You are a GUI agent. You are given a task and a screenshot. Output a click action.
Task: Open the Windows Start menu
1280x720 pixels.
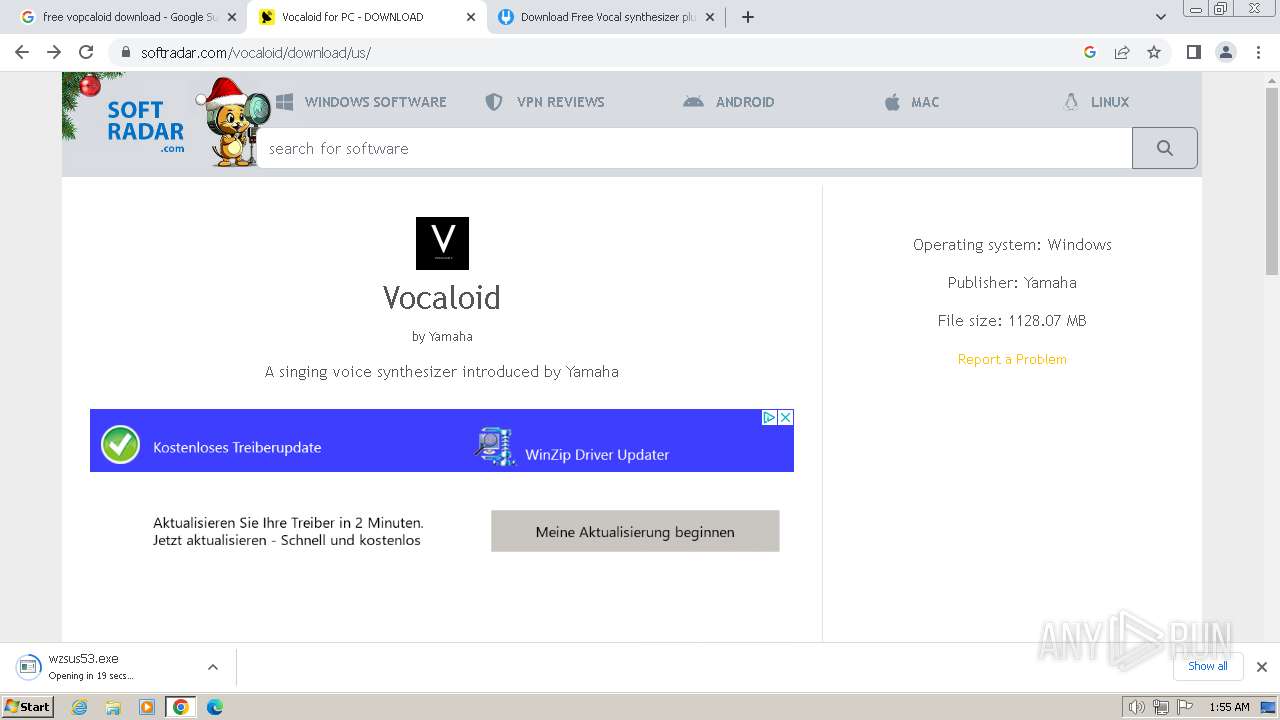pyautogui.click(x=27, y=706)
